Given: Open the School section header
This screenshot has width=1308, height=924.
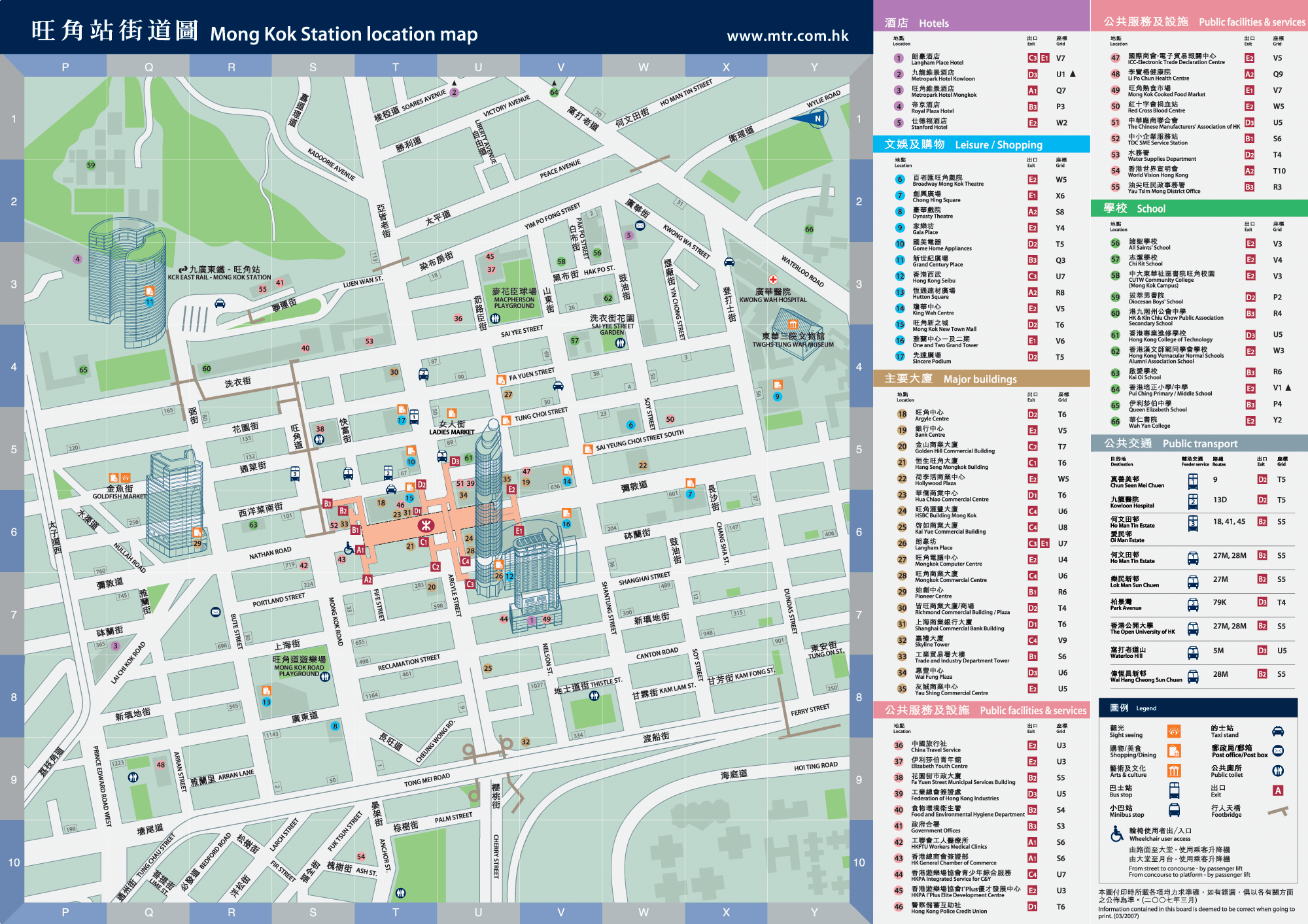Looking at the screenshot, I should tap(1199, 209).
